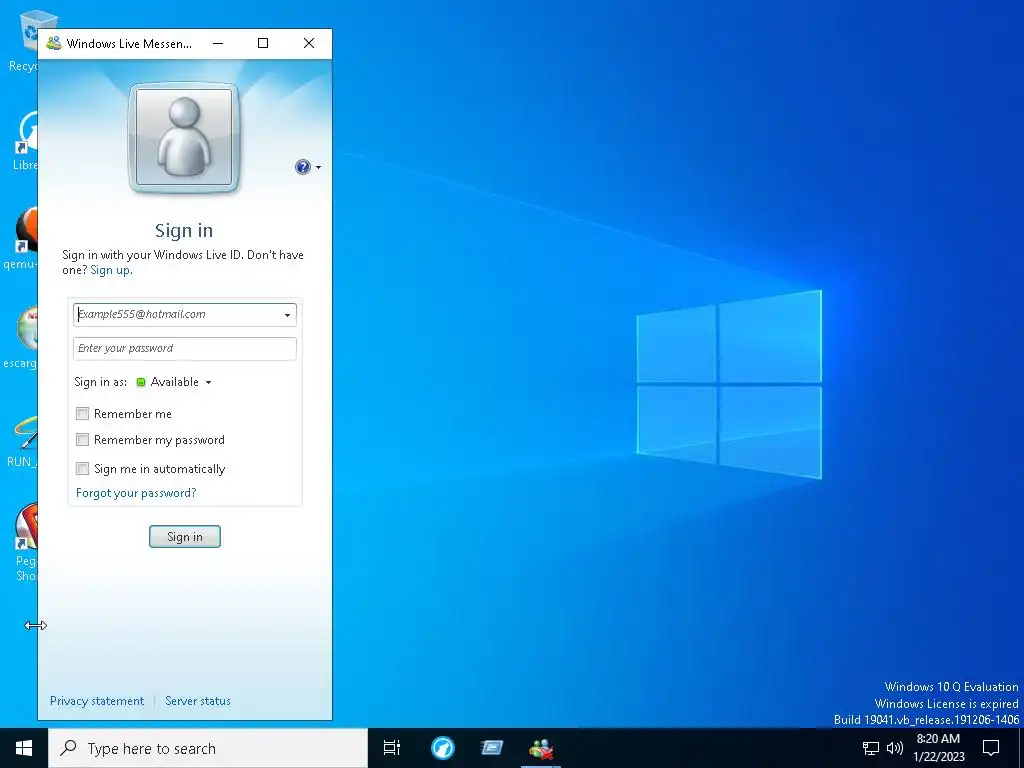Open Task View from the taskbar
Viewport: 1024px width, 768px height.
coord(392,748)
